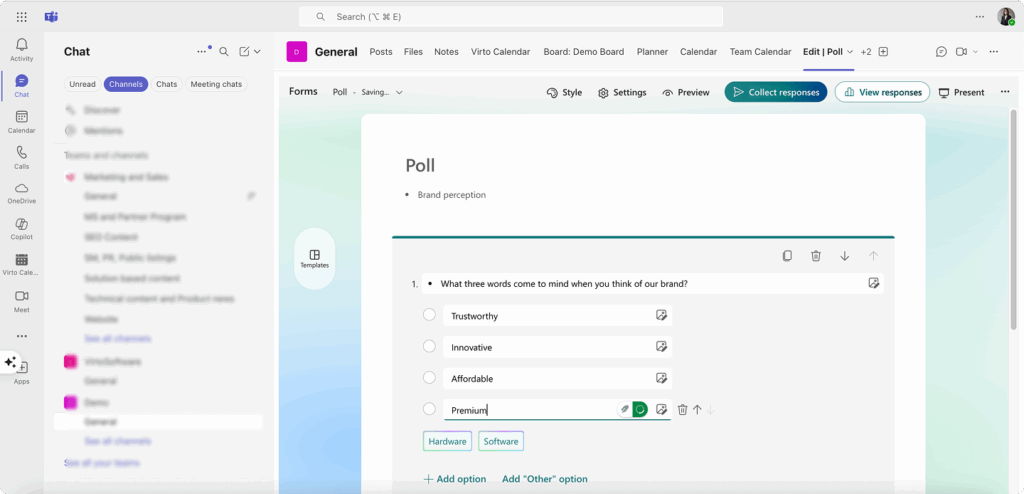Add image to Affordable option
This screenshot has height=494, width=1024.
(x=662, y=378)
